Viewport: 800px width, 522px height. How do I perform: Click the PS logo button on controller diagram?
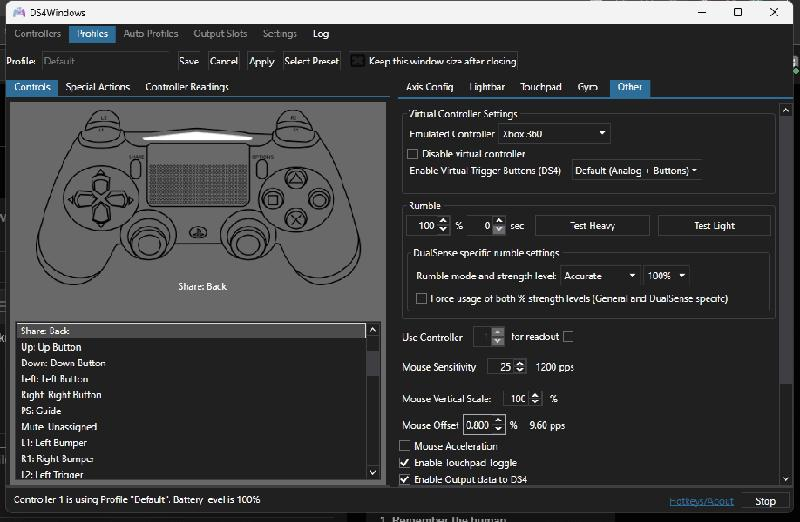pyautogui.click(x=198, y=232)
